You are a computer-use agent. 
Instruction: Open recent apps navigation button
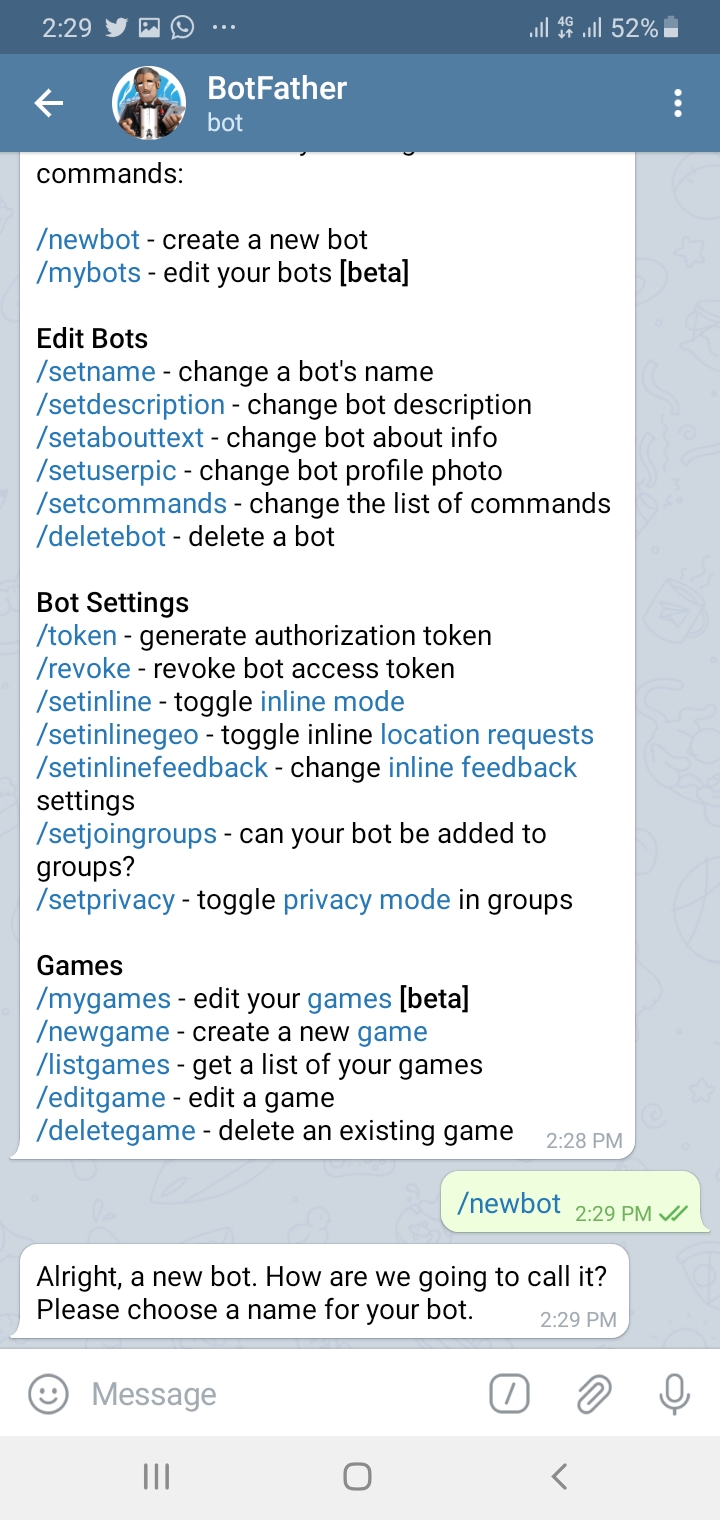tap(156, 1476)
